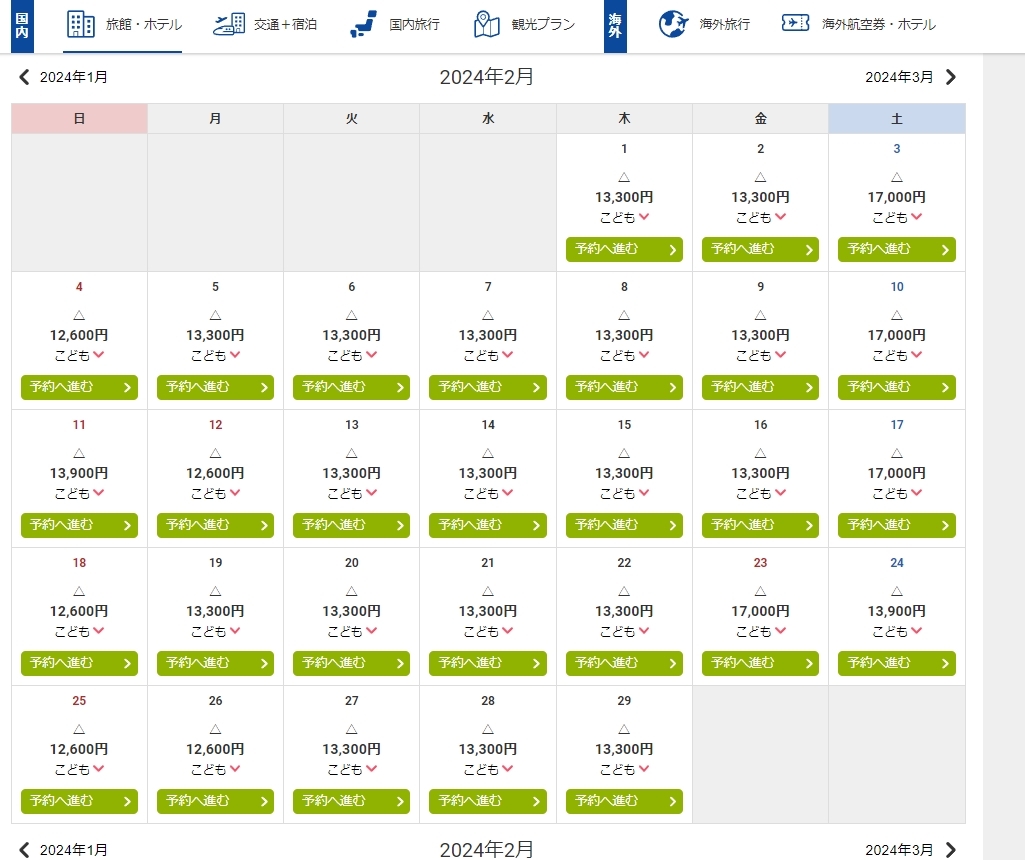Go to 2024年3月 via top link

tap(898, 77)
